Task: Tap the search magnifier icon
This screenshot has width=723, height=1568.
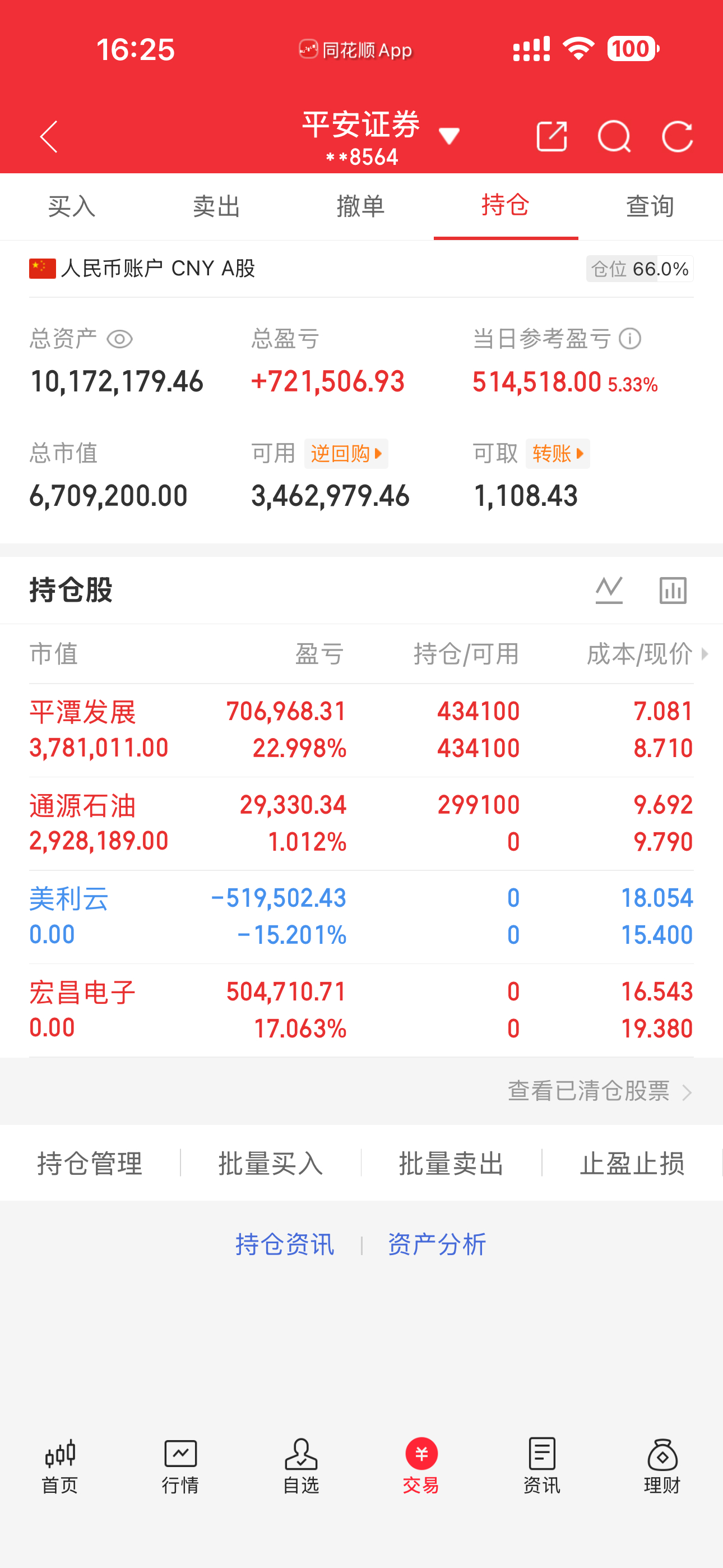Action: (614, 136)
